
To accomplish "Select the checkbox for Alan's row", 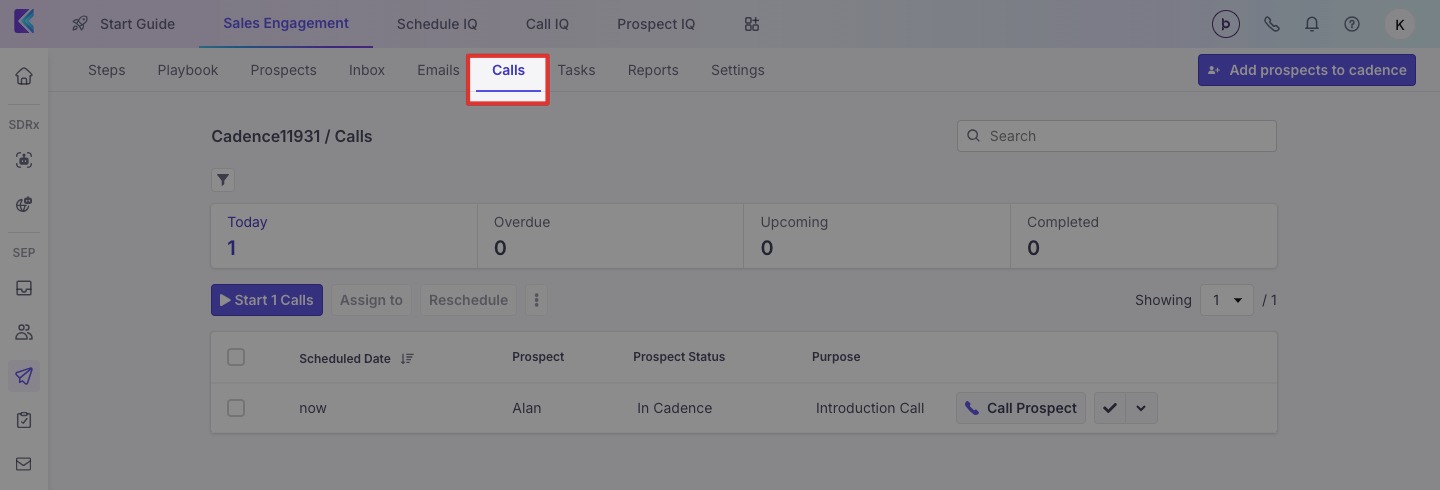I will point(236,408).
